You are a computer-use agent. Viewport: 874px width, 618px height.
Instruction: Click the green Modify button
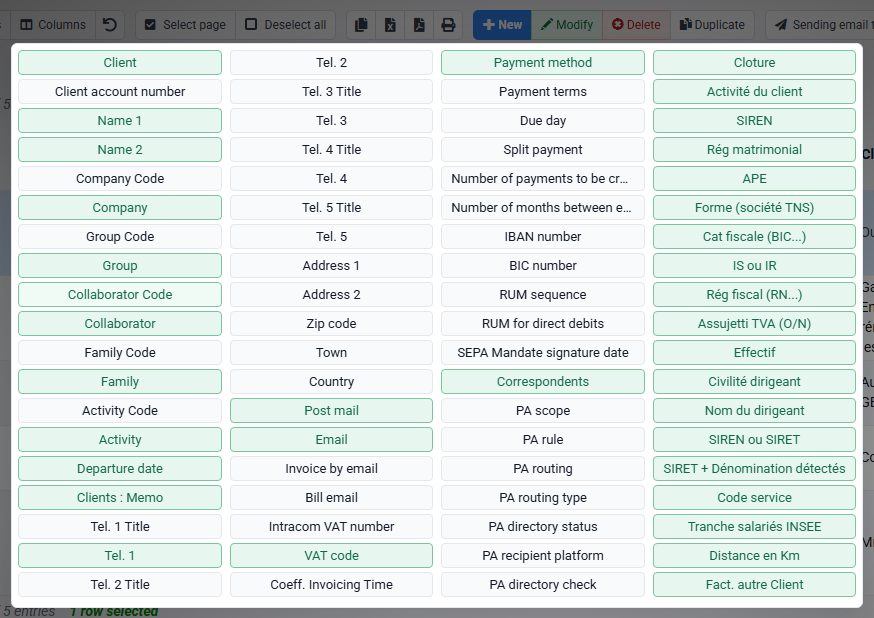(x=567, y=25)
